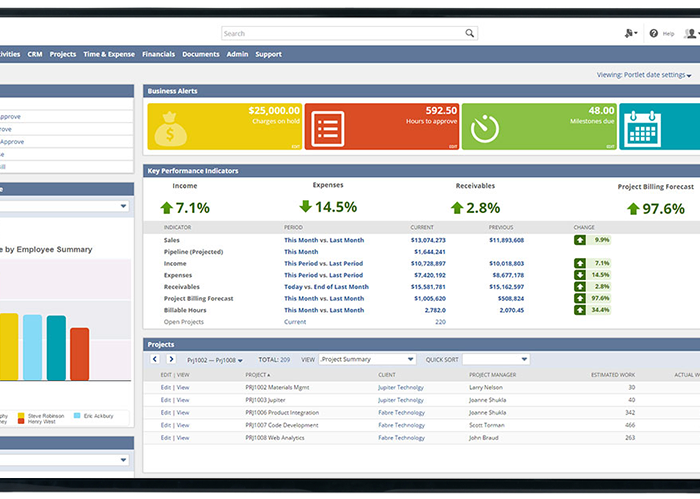Open the Quick Sort dropdown
The width and height of the screenshot is (700, 499).
coord(496,359)
